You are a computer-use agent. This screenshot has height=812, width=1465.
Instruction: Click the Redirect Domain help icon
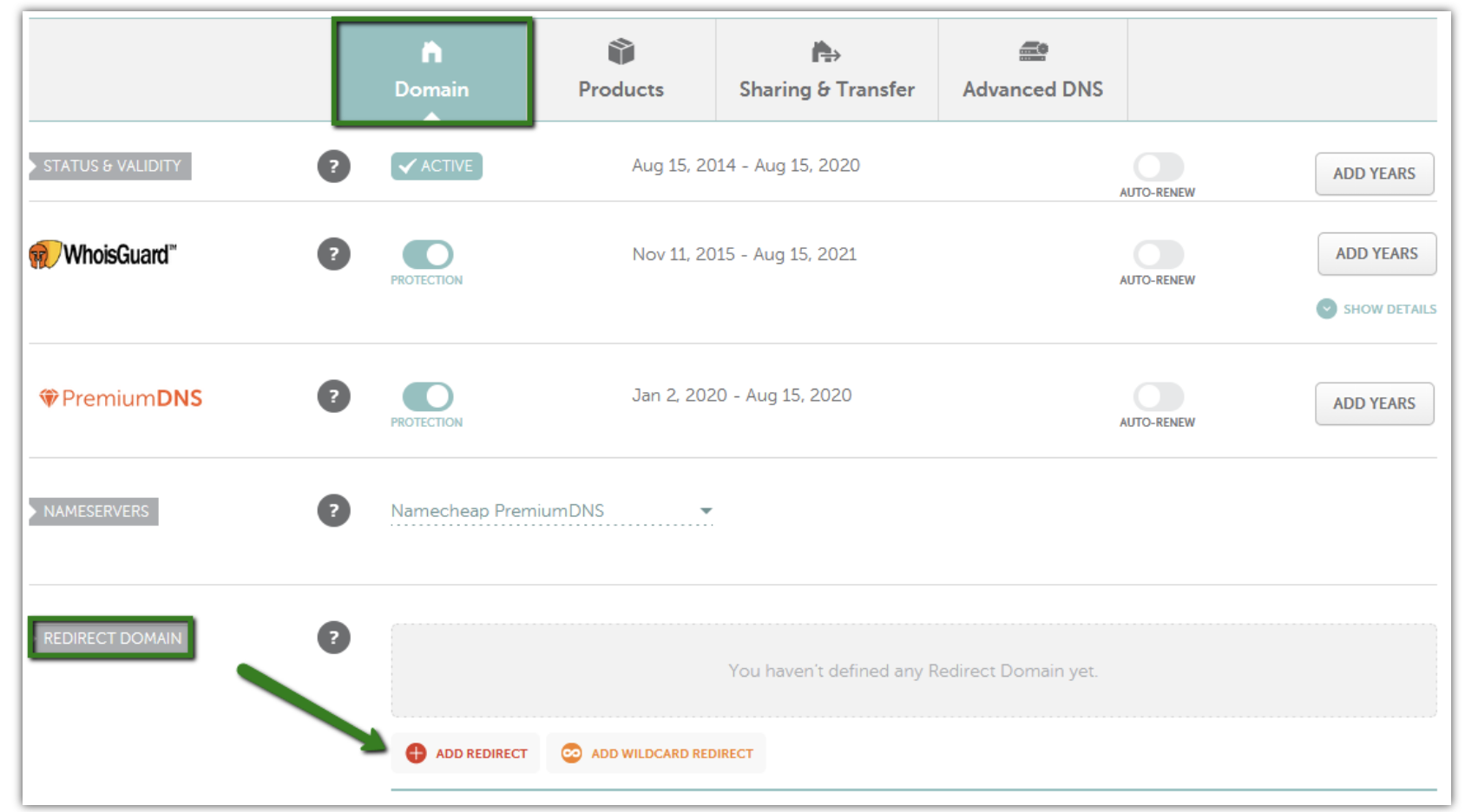(333, 638)
